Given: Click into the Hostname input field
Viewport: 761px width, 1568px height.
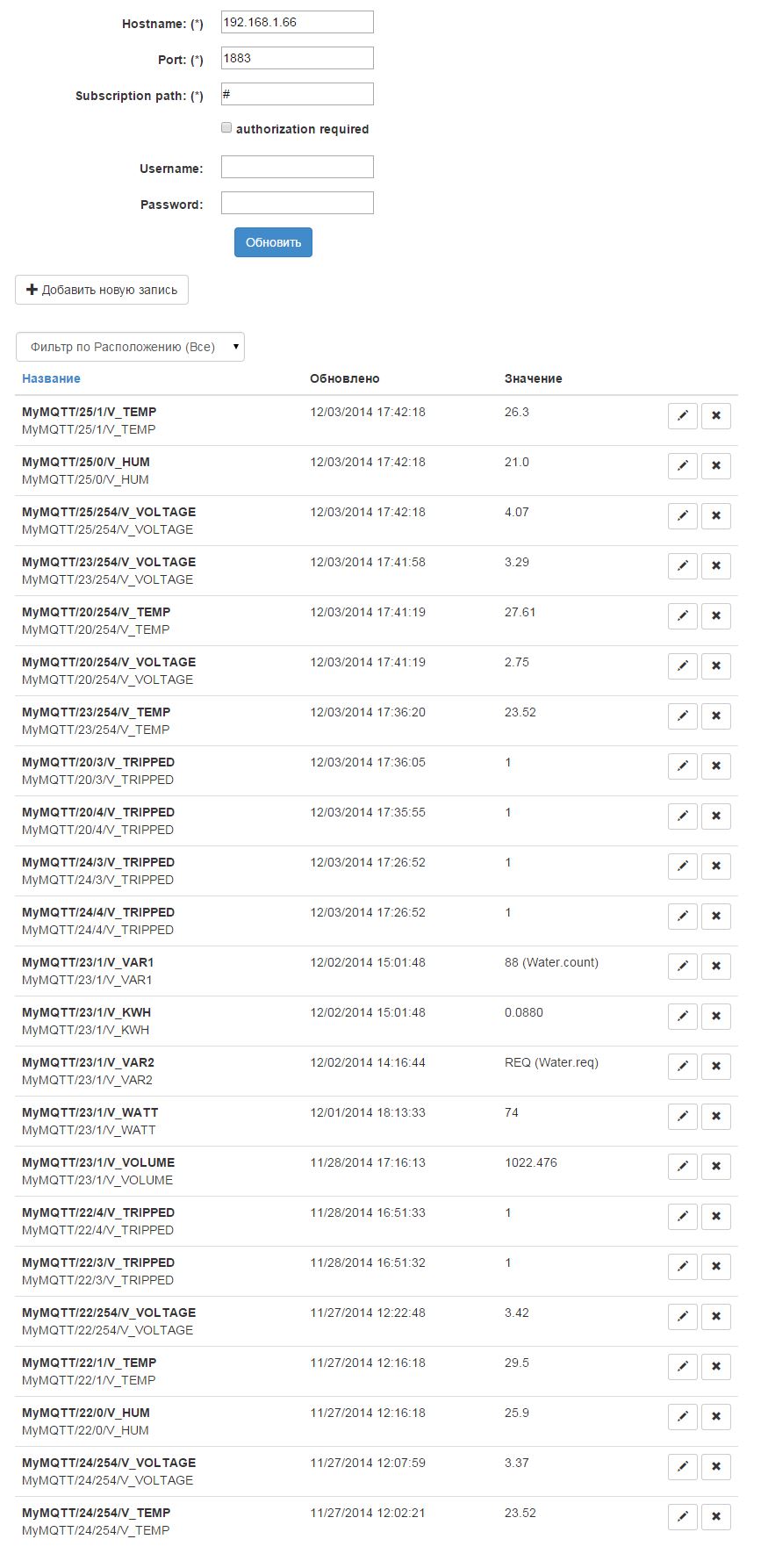Looking at the screenshot, I should (x=297, y=21).
